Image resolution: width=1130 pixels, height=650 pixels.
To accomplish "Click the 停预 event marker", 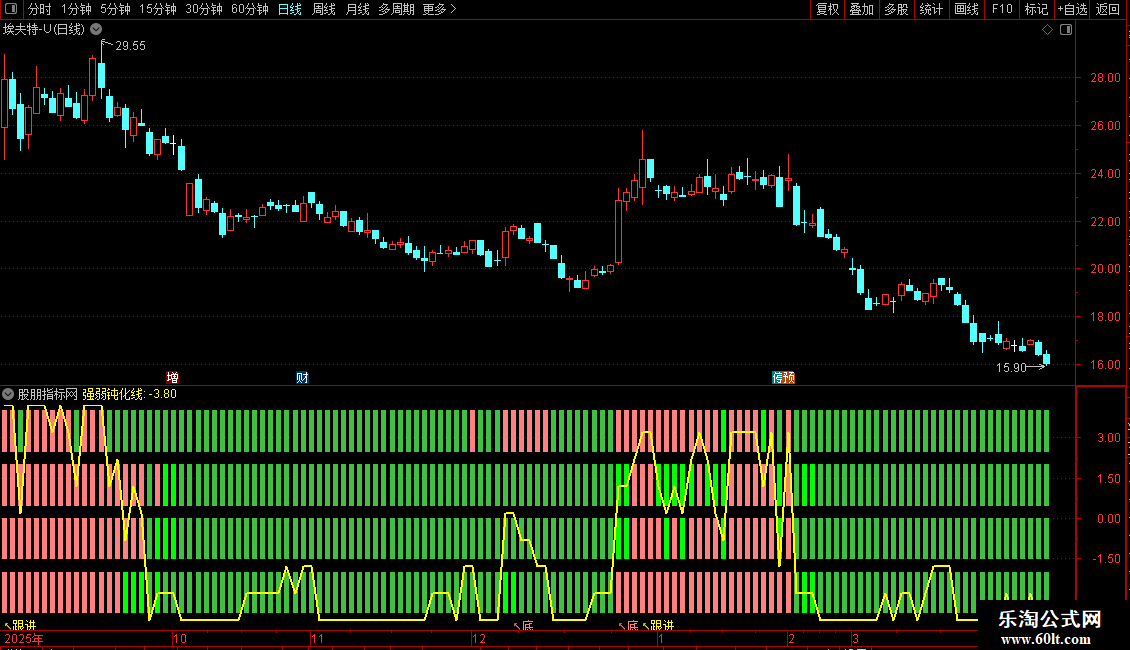I will coord(783,378).
